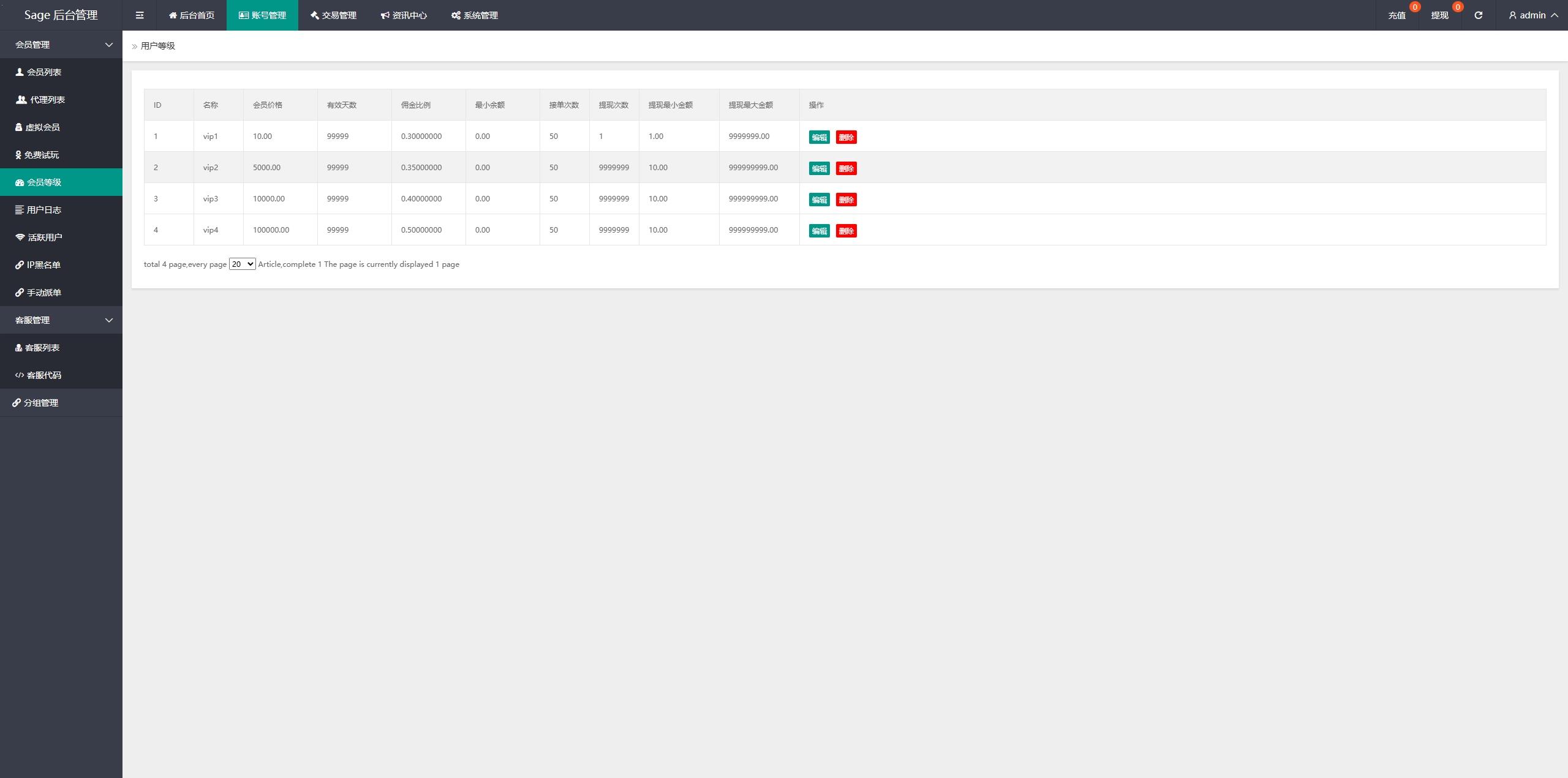The image size is (1568, 778).
Task: Open 活跃用户 in the sidebar
Action: coord(44,238)
